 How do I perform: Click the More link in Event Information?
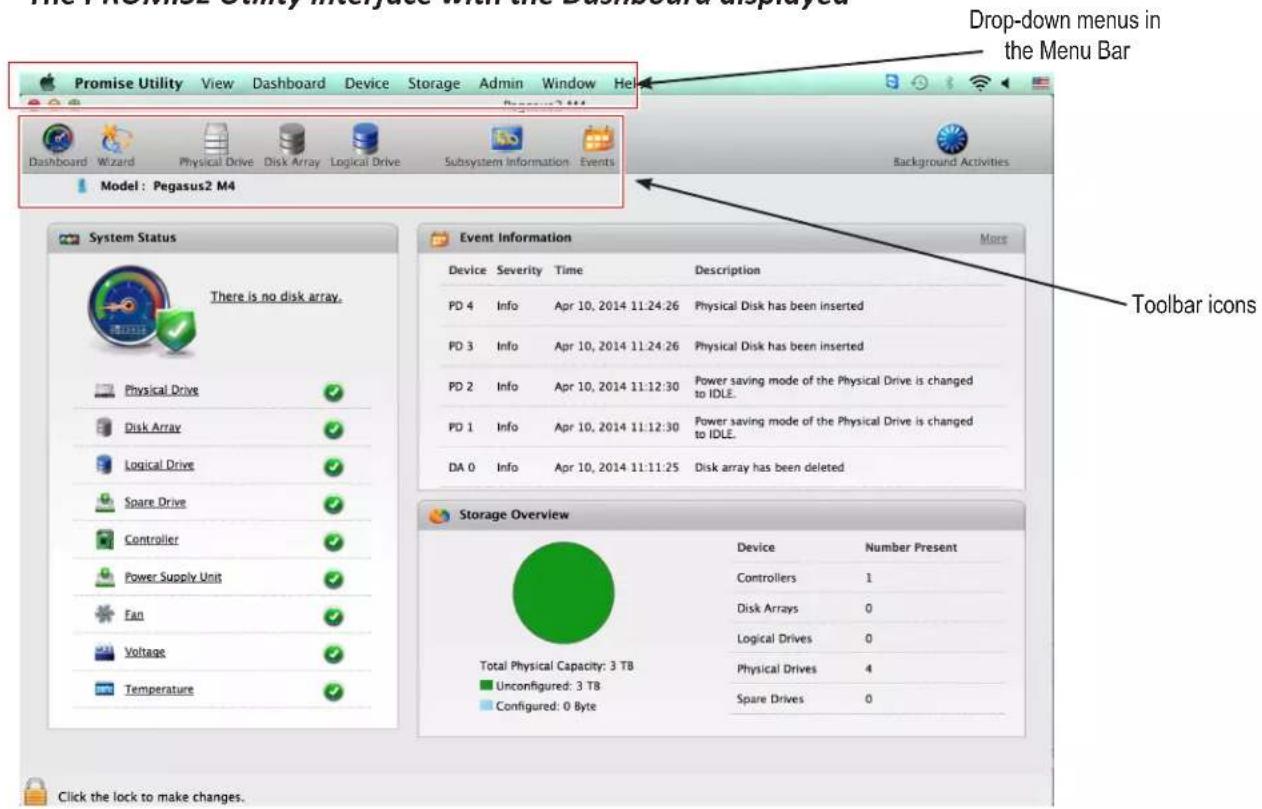[994, 239]
